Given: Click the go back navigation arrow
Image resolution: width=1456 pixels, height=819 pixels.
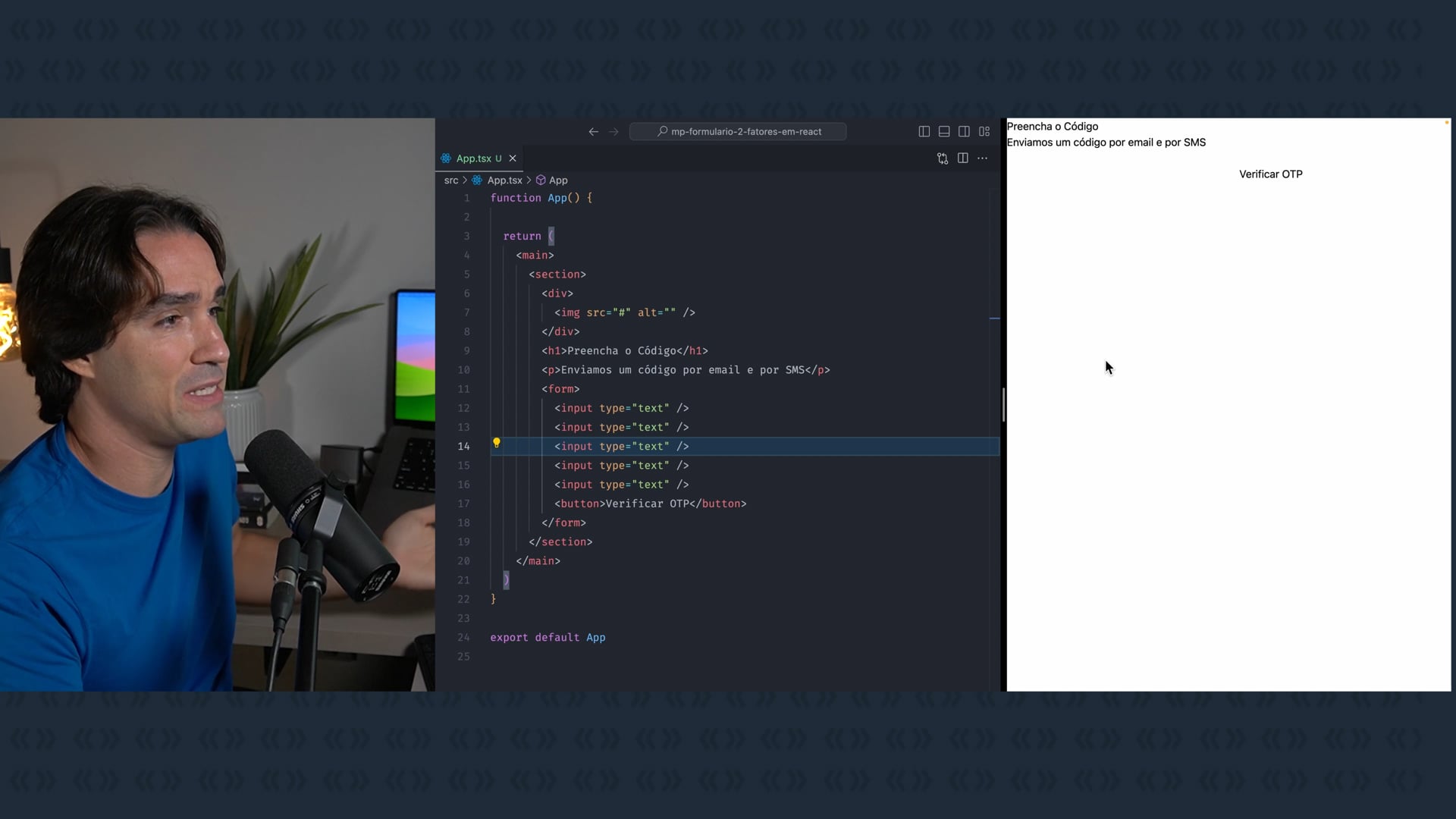Looking at the screenshot, I should 593,132.
